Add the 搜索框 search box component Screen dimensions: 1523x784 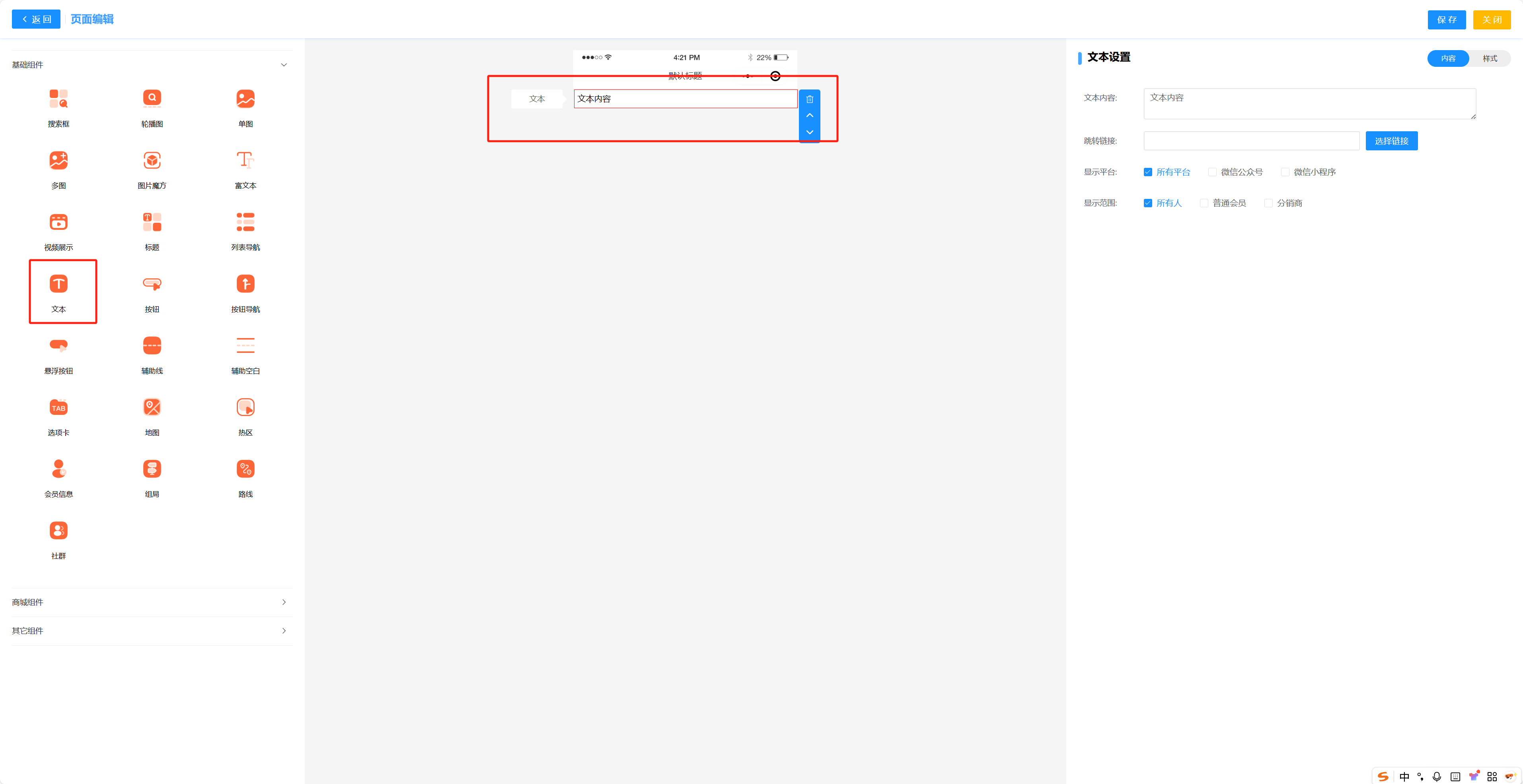pos(58,99)
